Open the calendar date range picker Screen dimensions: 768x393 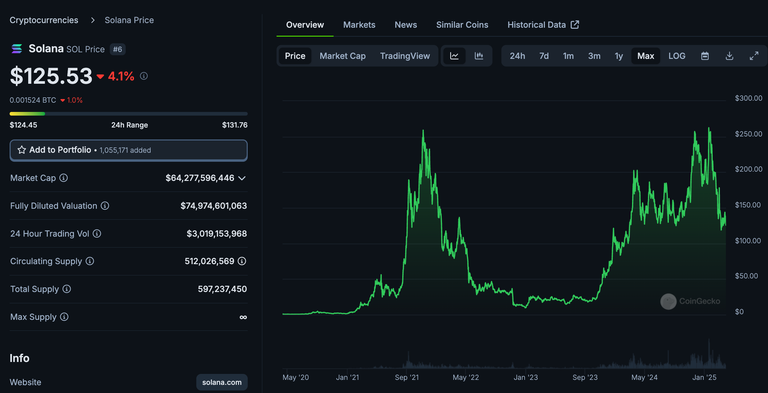coord(705,56)
